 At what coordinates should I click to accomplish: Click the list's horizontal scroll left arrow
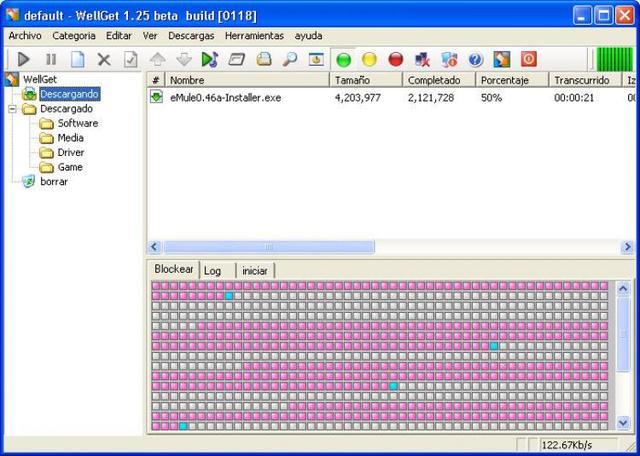click(x=154, y=247)
